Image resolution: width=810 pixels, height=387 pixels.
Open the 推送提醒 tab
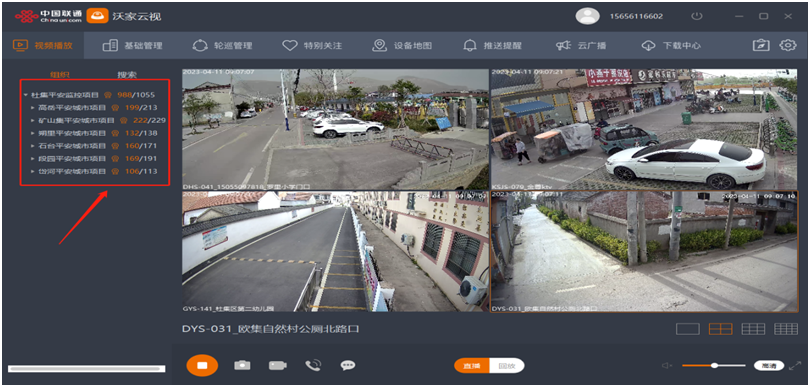[492, 45]
